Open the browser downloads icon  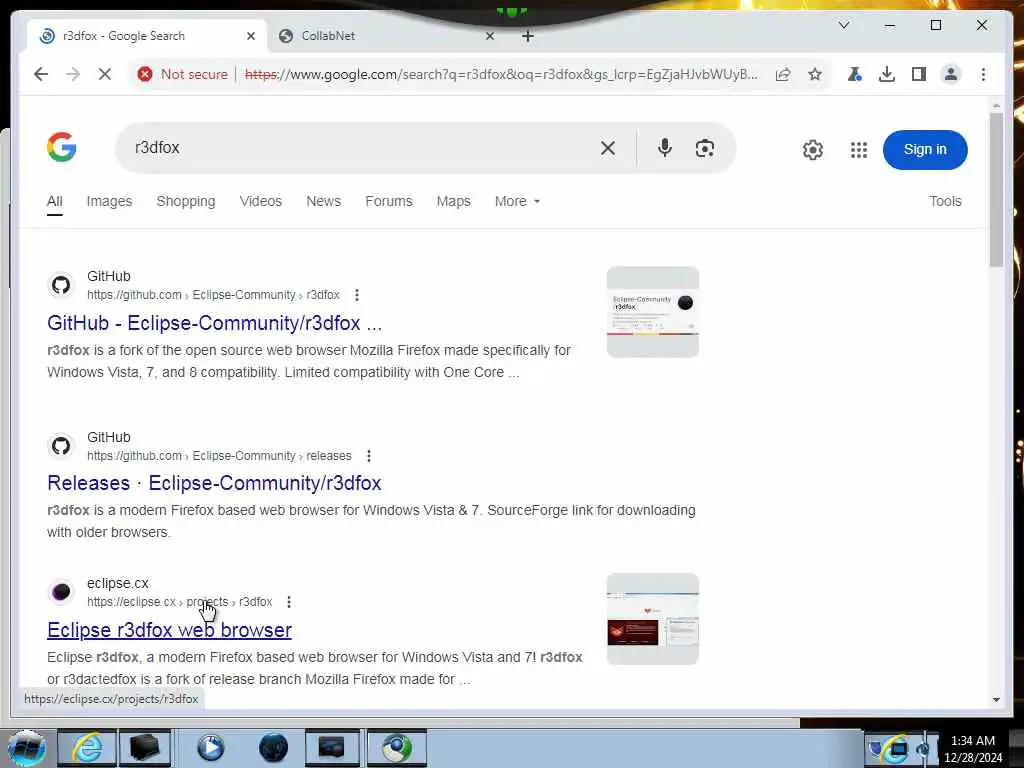(x=886, y=74)
